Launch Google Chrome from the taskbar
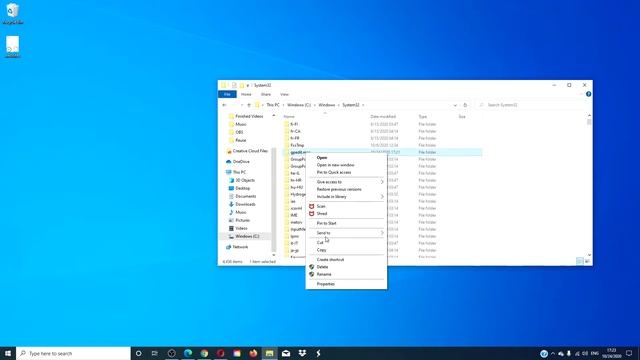Image resolution: width=640 pixels, height=360 pixels. coord(204,353)
